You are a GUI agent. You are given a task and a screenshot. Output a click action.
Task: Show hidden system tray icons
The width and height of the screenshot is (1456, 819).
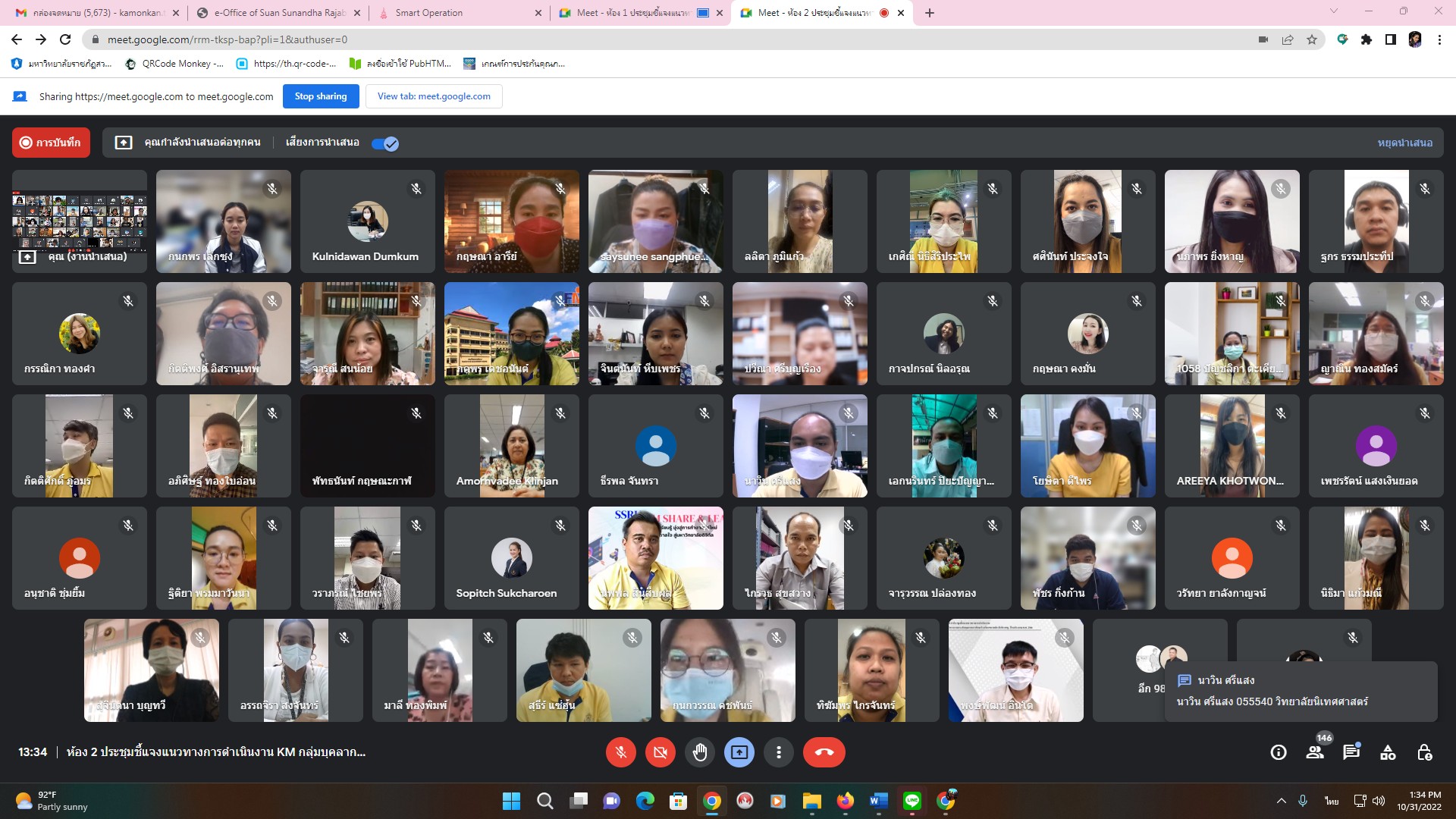[1281, 801]
